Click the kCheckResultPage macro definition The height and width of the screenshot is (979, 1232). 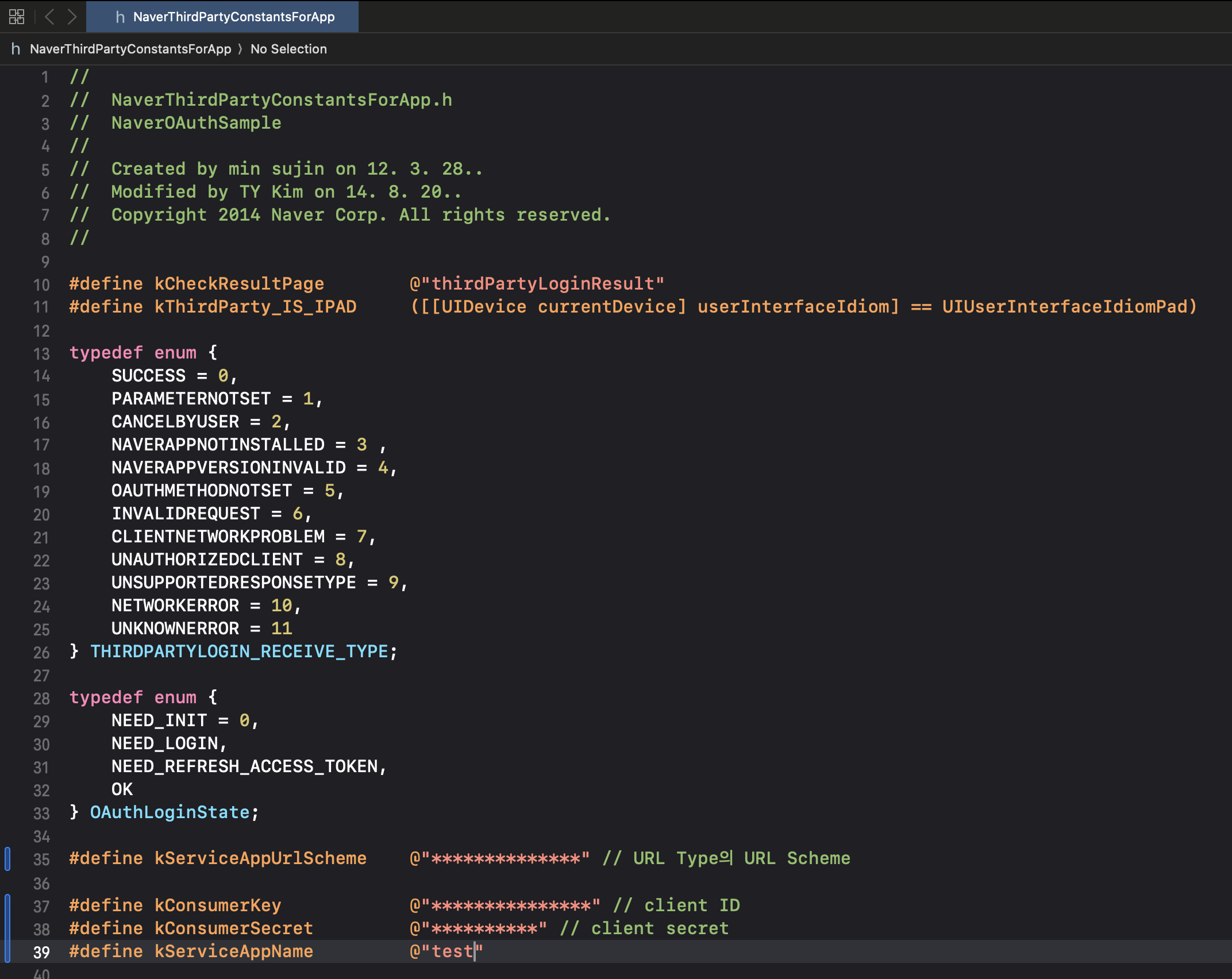(x=239, y=284)
